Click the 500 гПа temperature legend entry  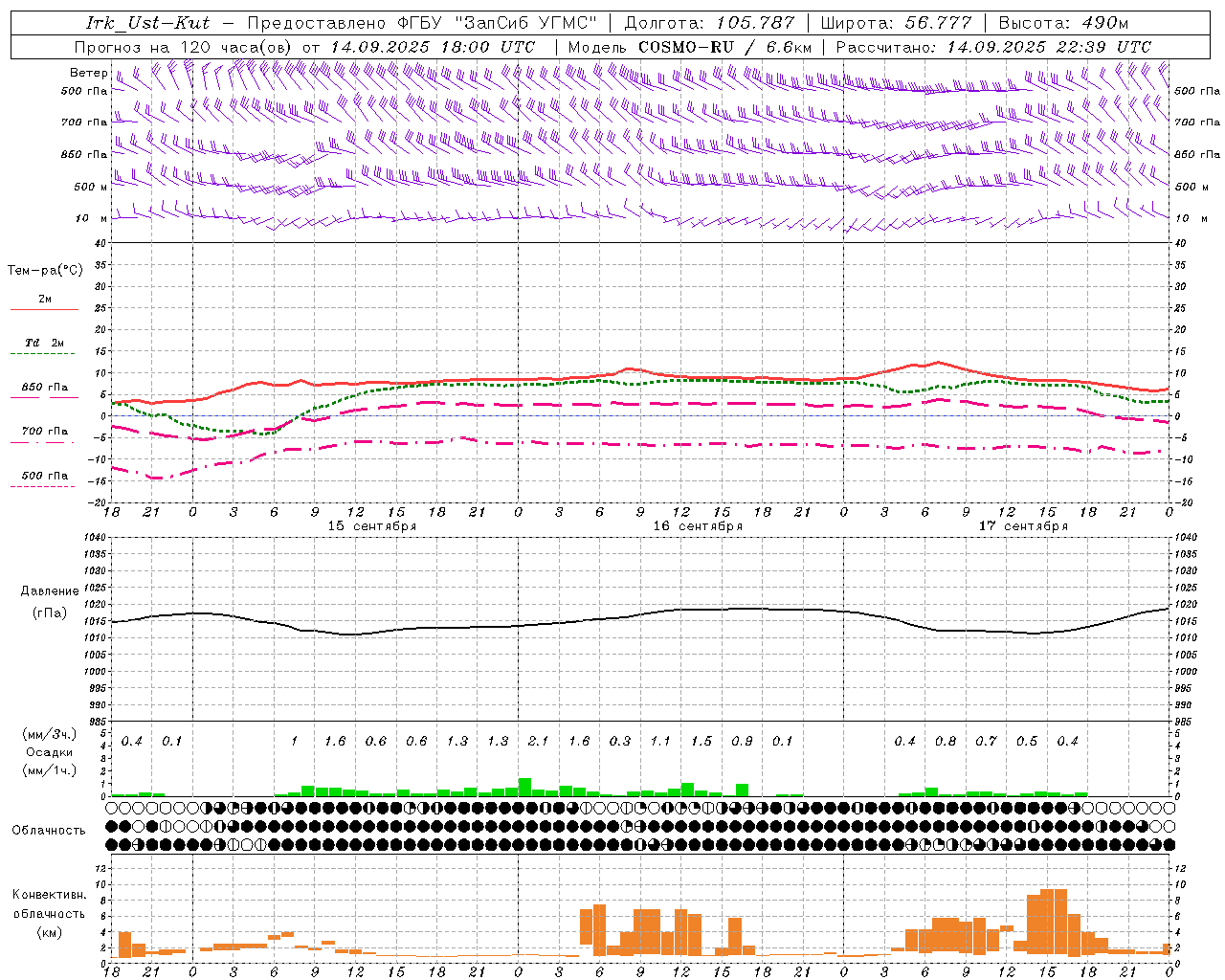coord(44,476)
